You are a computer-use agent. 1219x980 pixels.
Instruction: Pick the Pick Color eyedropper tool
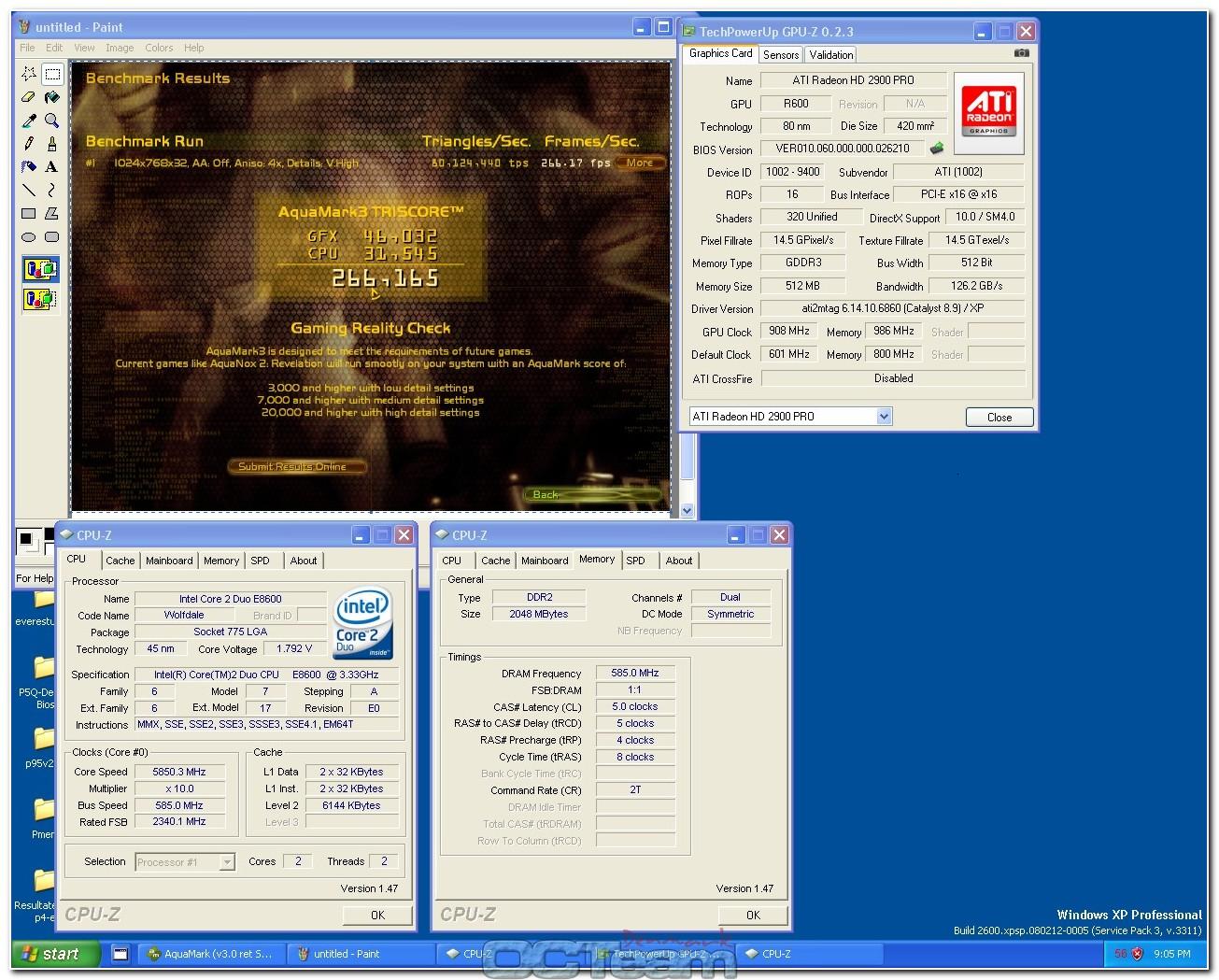coord(29,121)
